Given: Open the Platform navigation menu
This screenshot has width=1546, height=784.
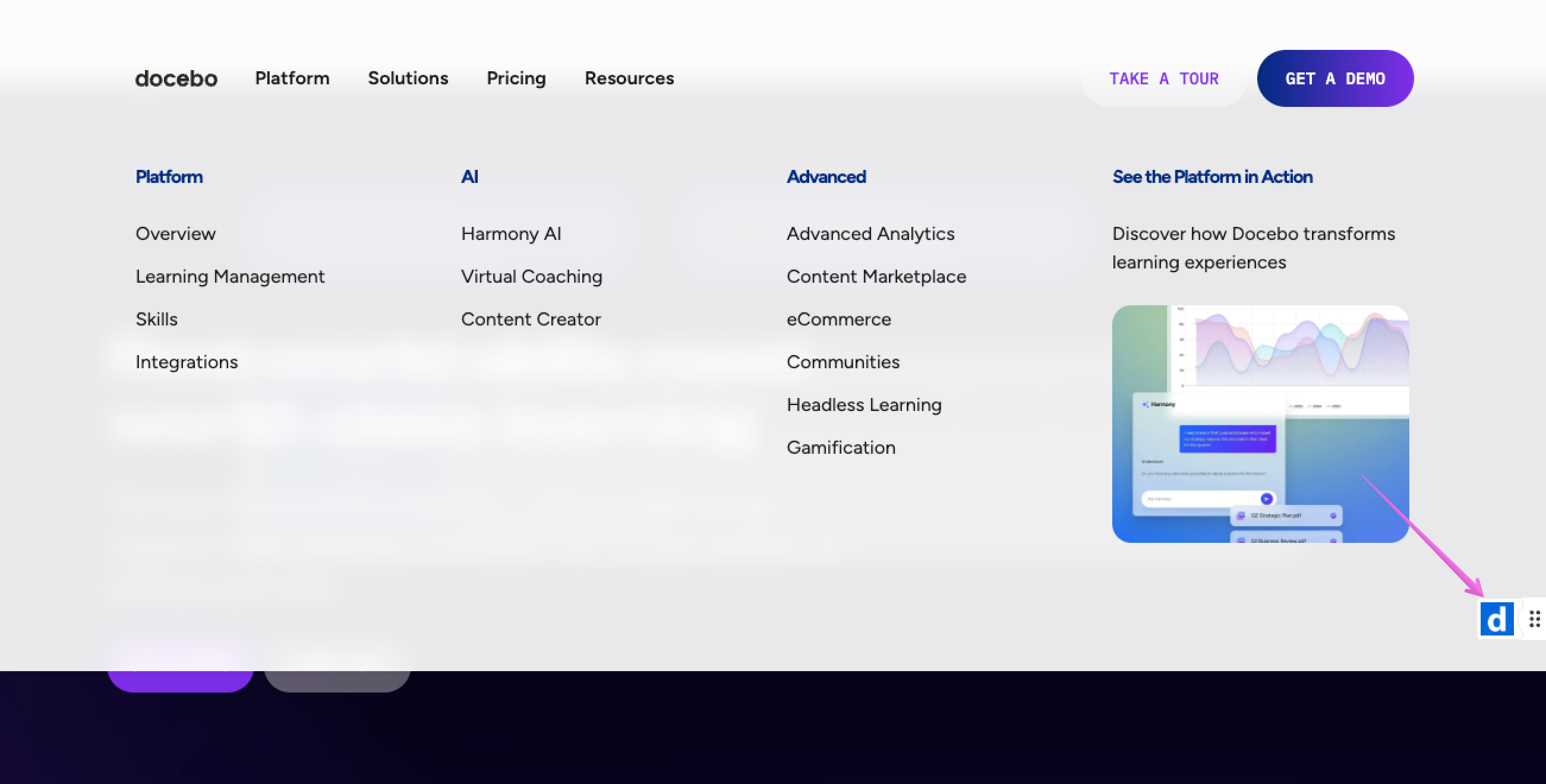Looking at the screenshot, I should coord(292,78).
